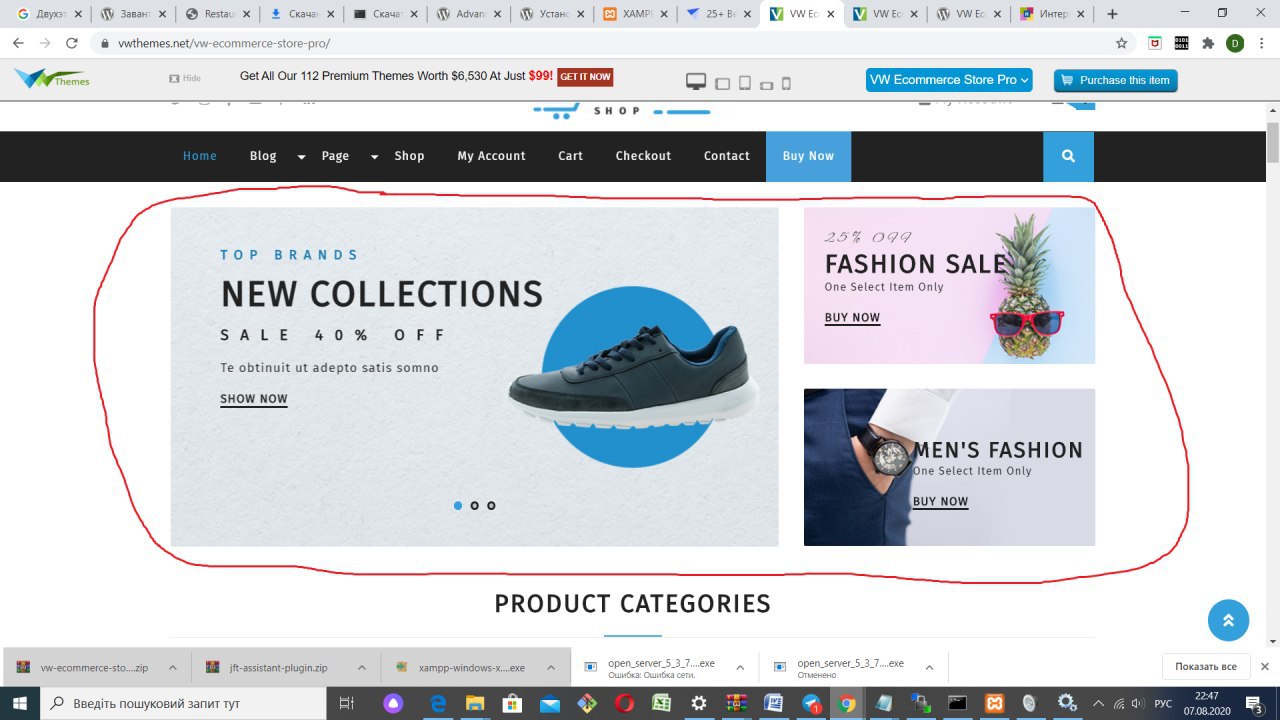Image resolution: width=1280 pixels, height=720 pixels.
Task: Bookmark this page with the star icon
Action: tap(1122, 43)
